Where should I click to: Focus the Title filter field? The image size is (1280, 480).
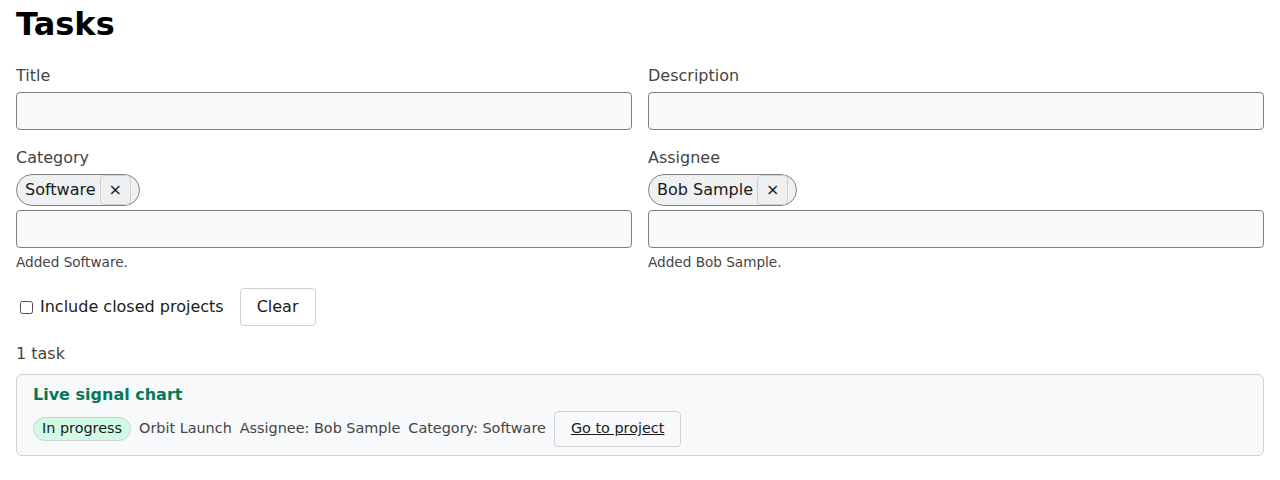tap(324, 111)
